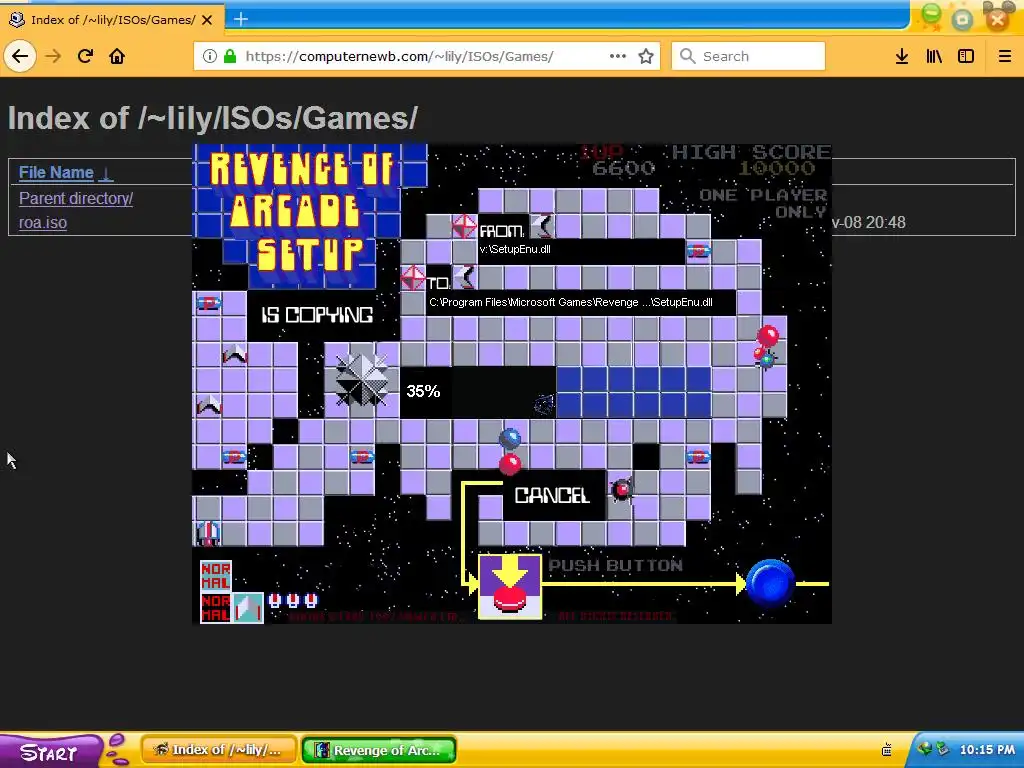
Task: Click the system tray clock 10:15 PM
Action: pyautogui.click(x=987, y=750)
